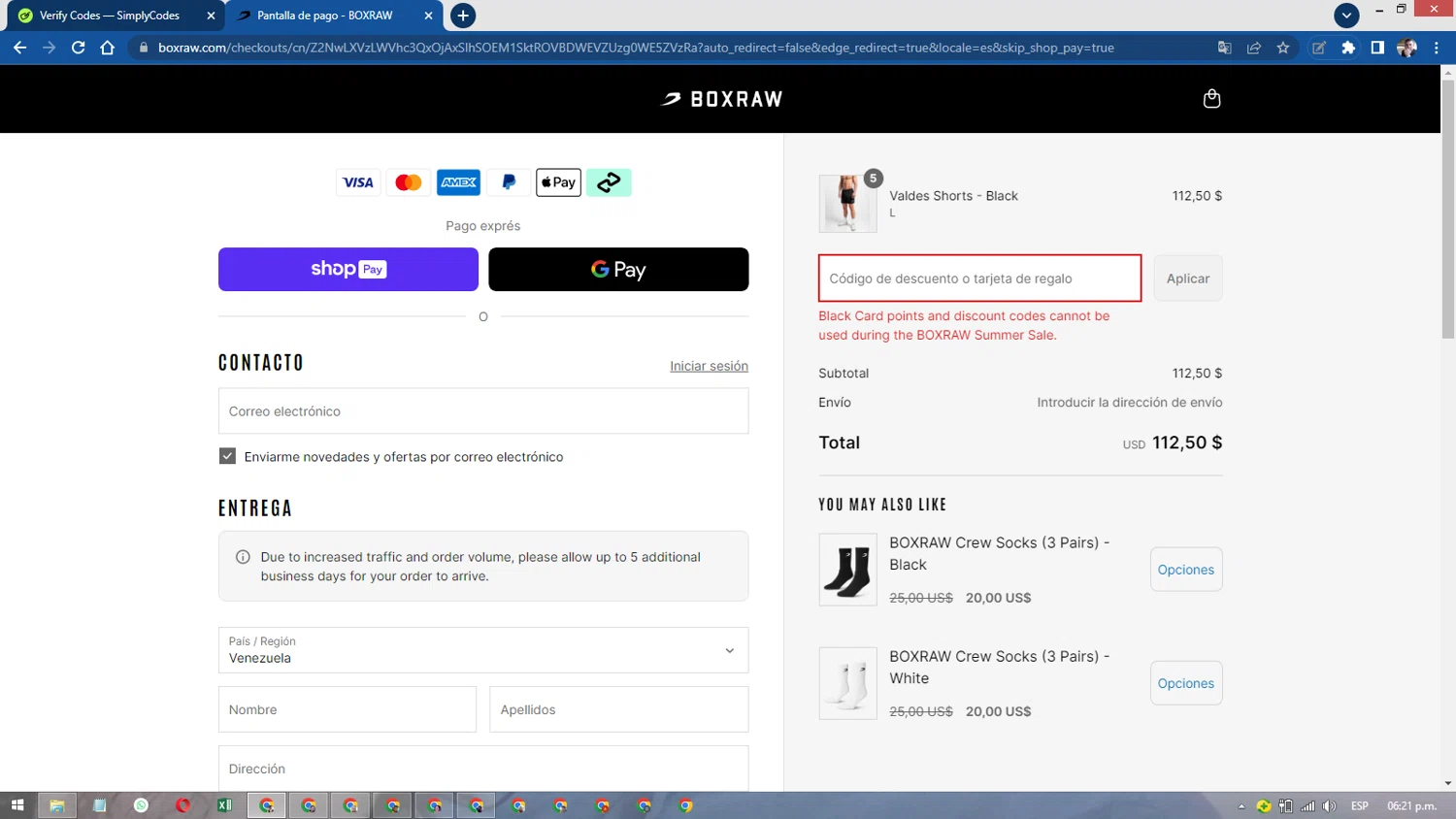Image resolution: width=1456 pixels, height=819 pixels.
Task: View site info via the padlock
Action: 144,48
